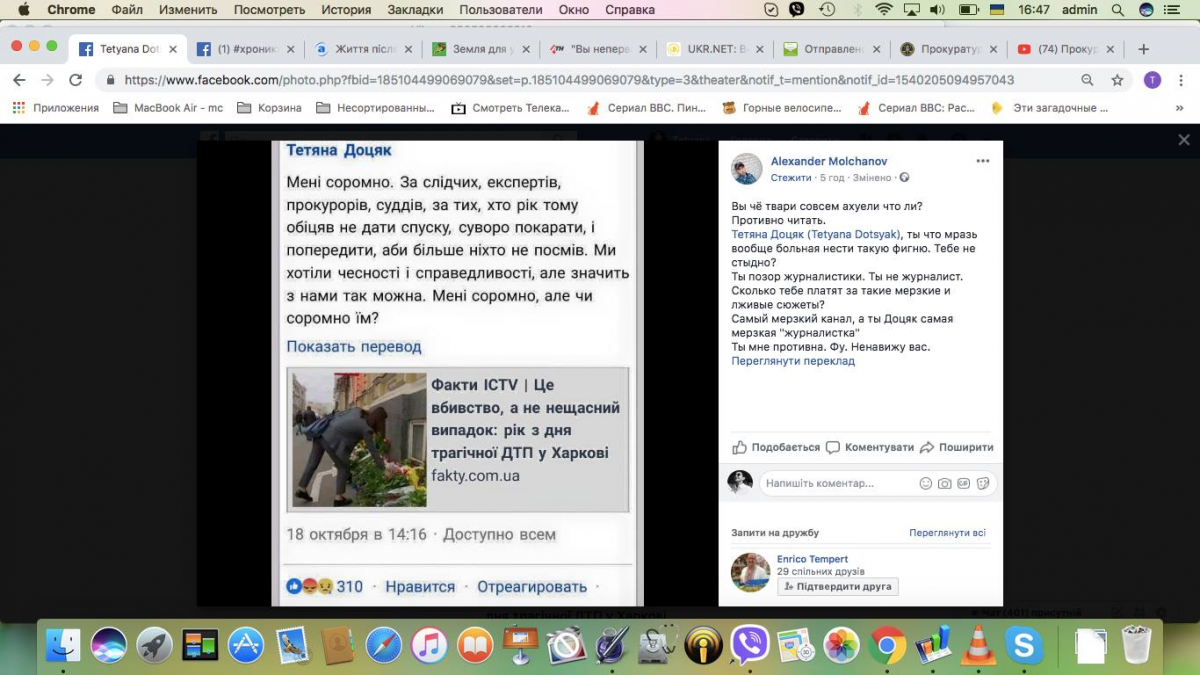Screen dimensions: 1200x675
Task: Expand the hidden bookmarks overflow chevron
Action: click(x=1180, y=108)
